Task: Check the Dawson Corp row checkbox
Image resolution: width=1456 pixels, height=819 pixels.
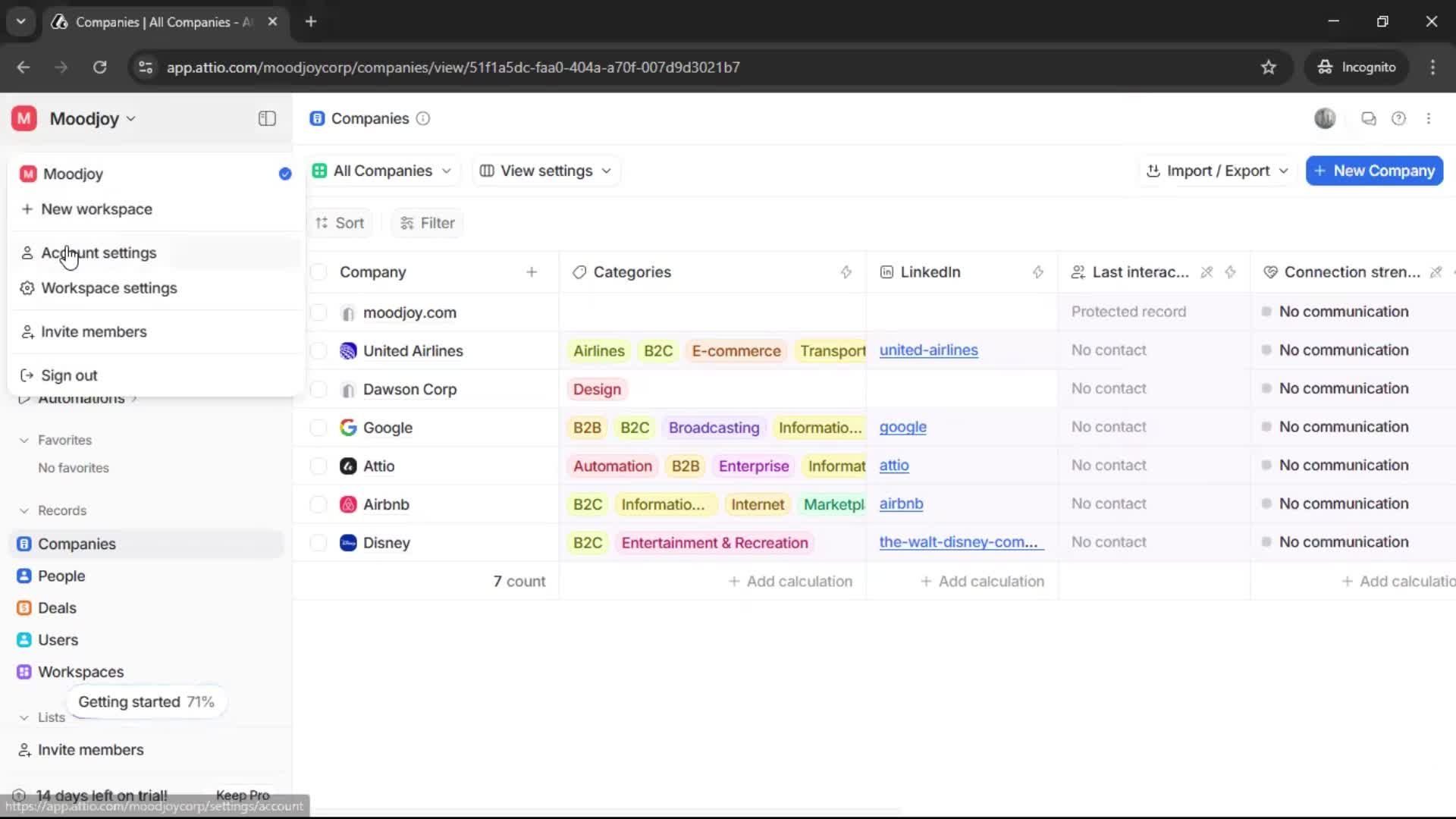Action: click(x=319, y=390)
